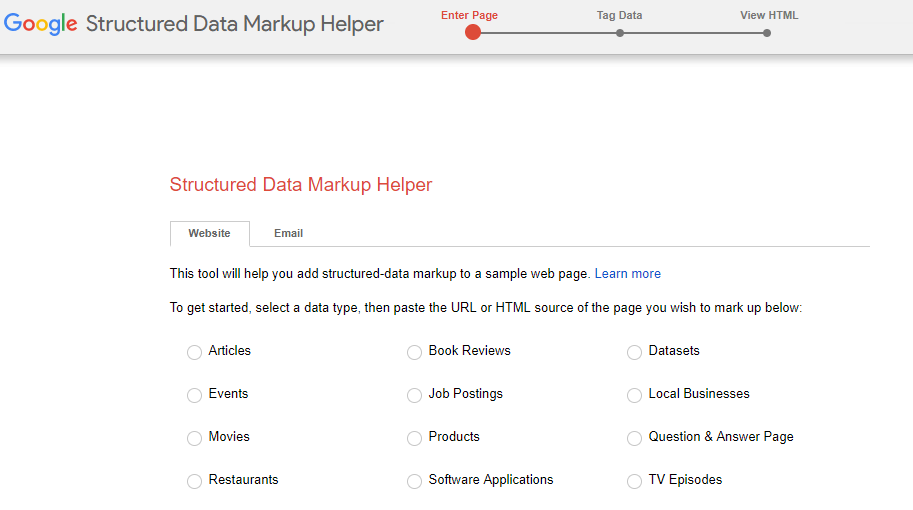913x510 pixels.
Task: Click the Tag Data step marker
Action: tap(620, 33)
